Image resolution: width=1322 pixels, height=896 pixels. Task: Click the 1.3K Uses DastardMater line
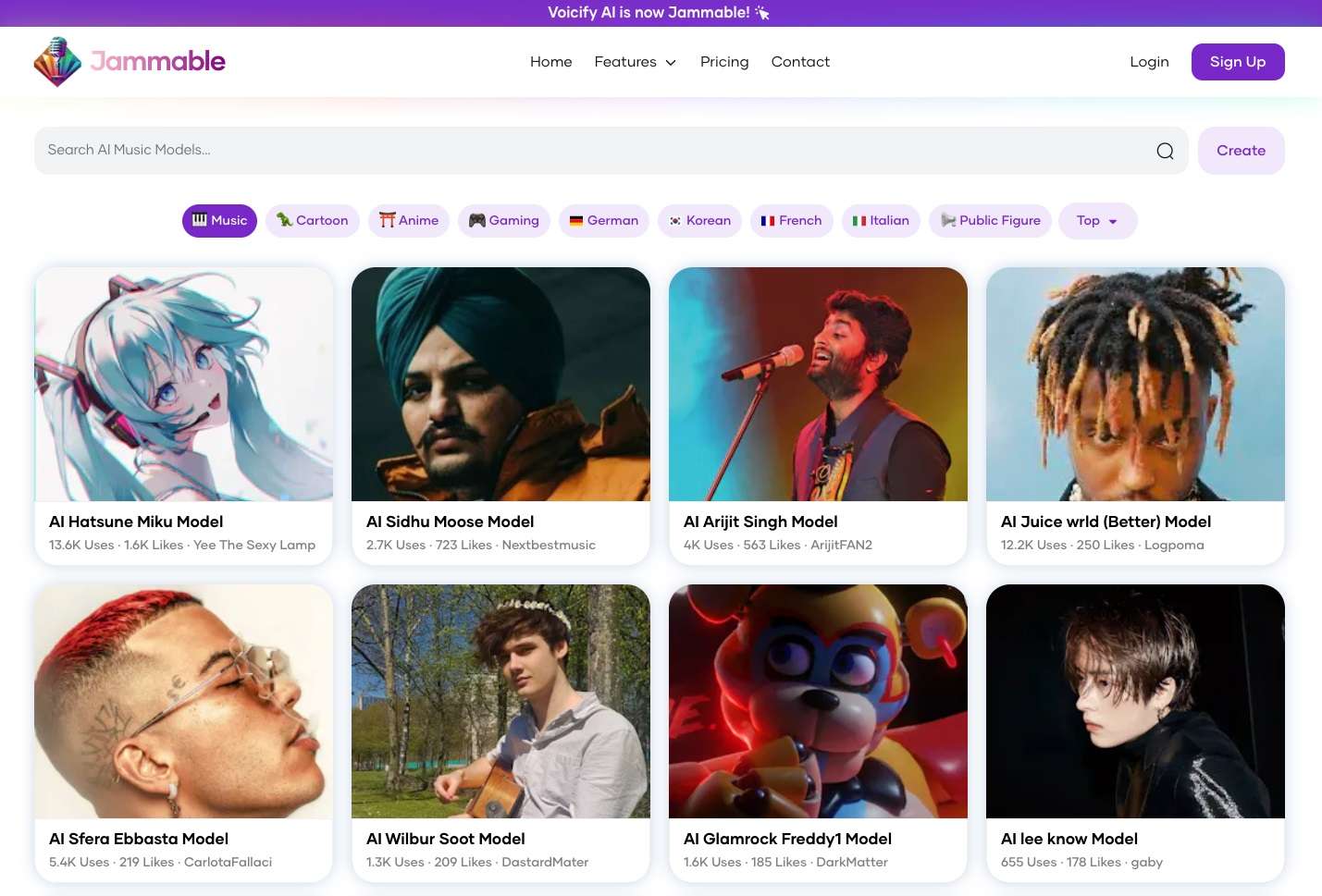click(x=477, y=862)
